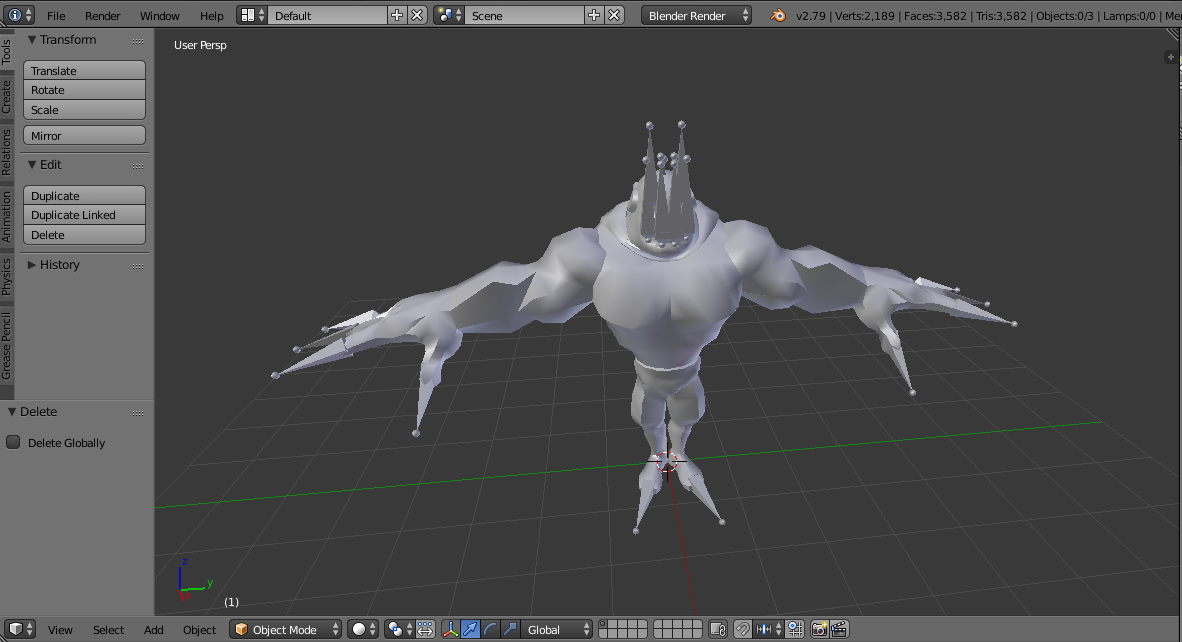Toggle manipulate center points only
This screenshot has width=1182, height=642.
point(425,629)
